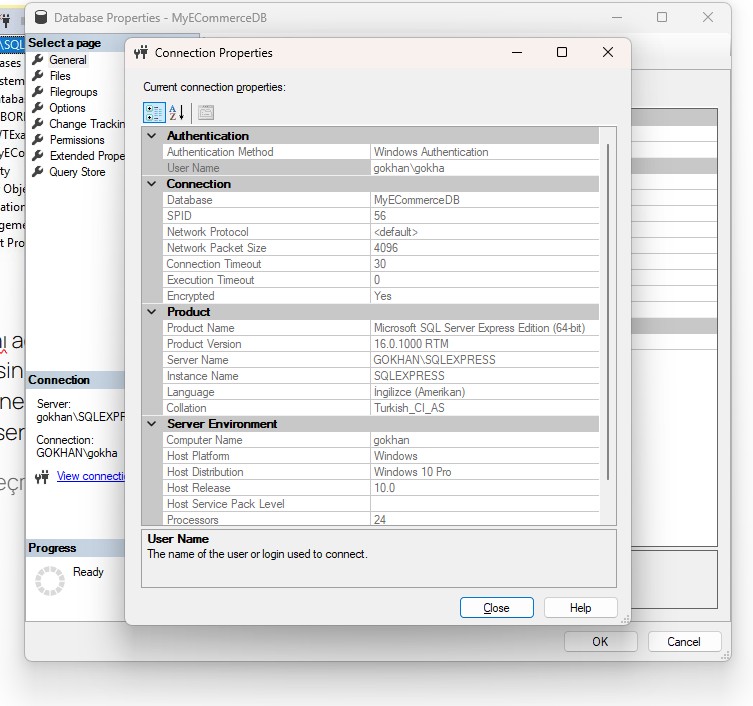Click the Filegroups page wrench icon
Viewport: 753px width, 706px height.
coord(38,92)
